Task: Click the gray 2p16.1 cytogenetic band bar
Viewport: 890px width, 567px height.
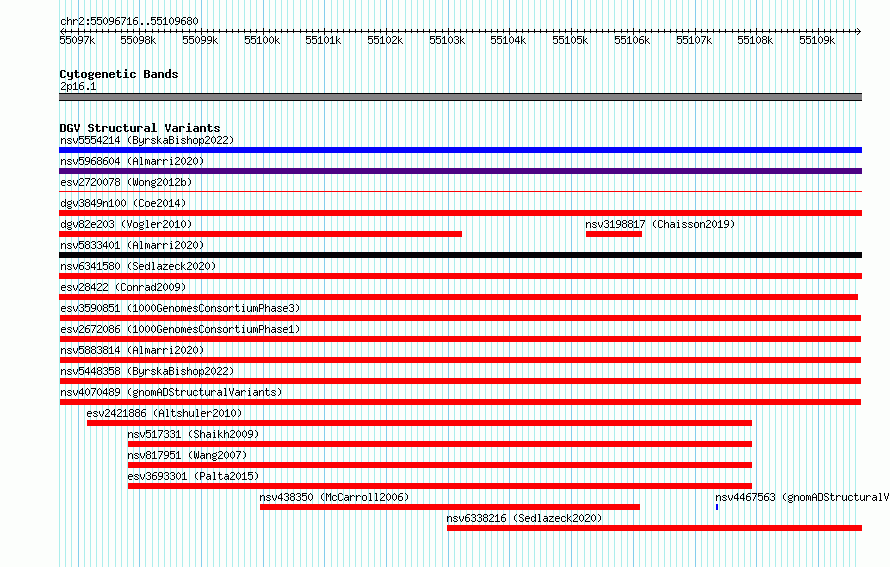Action: 460,97
